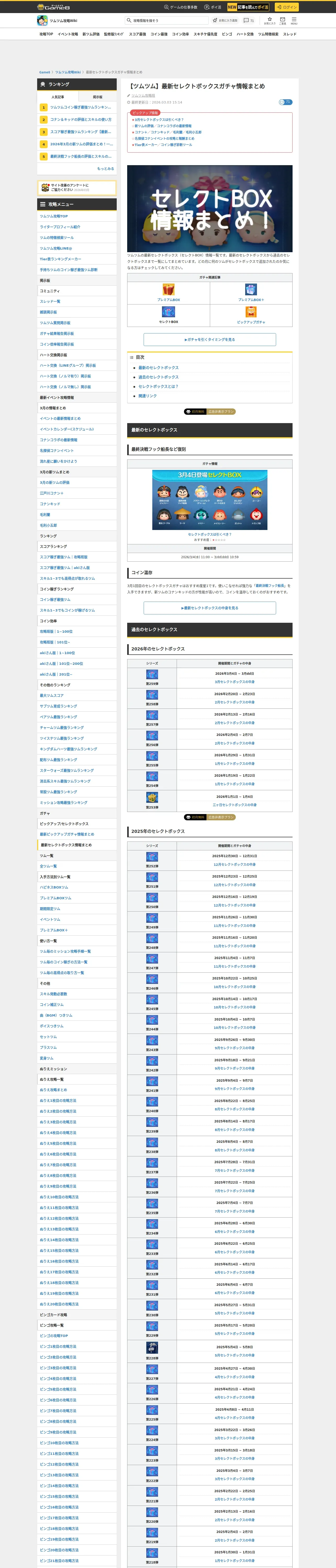Image resolution: width=336 pixels, height=1568 pixels.
Task: Open the MENU hamburger icon
Action: [294, 21]
